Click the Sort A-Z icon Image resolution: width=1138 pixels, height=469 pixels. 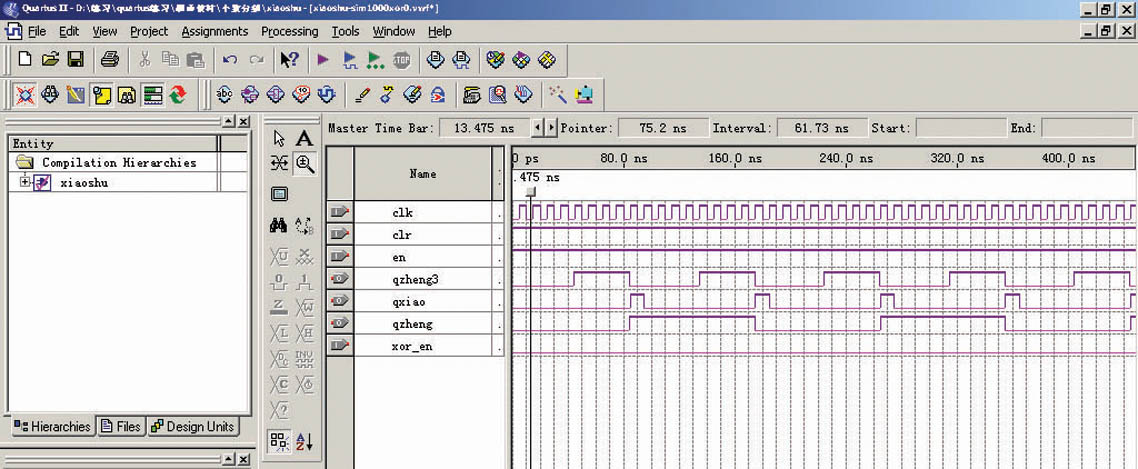coord(305,441)
